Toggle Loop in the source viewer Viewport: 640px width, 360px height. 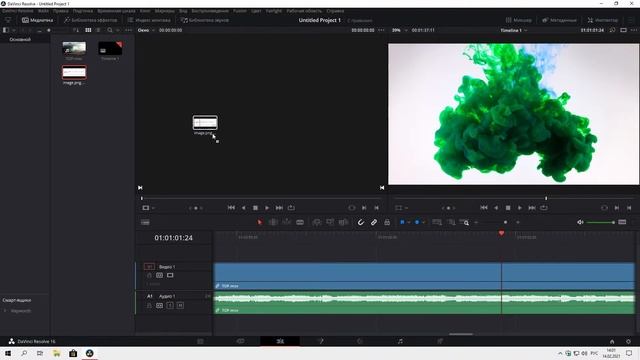click(291, 208)
